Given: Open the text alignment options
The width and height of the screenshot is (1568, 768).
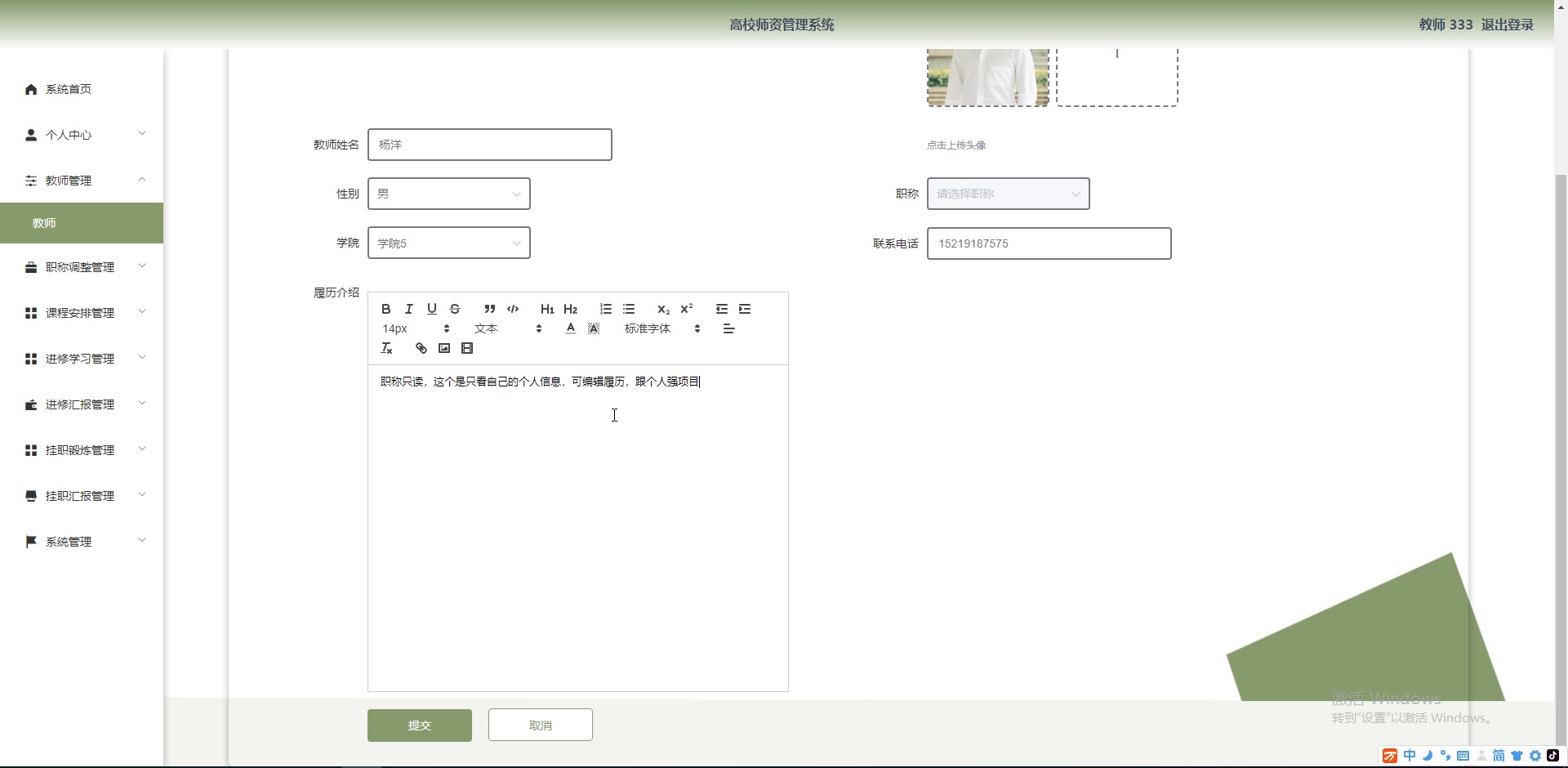Looking at the screenshot, I should click(x=728, y=328).
